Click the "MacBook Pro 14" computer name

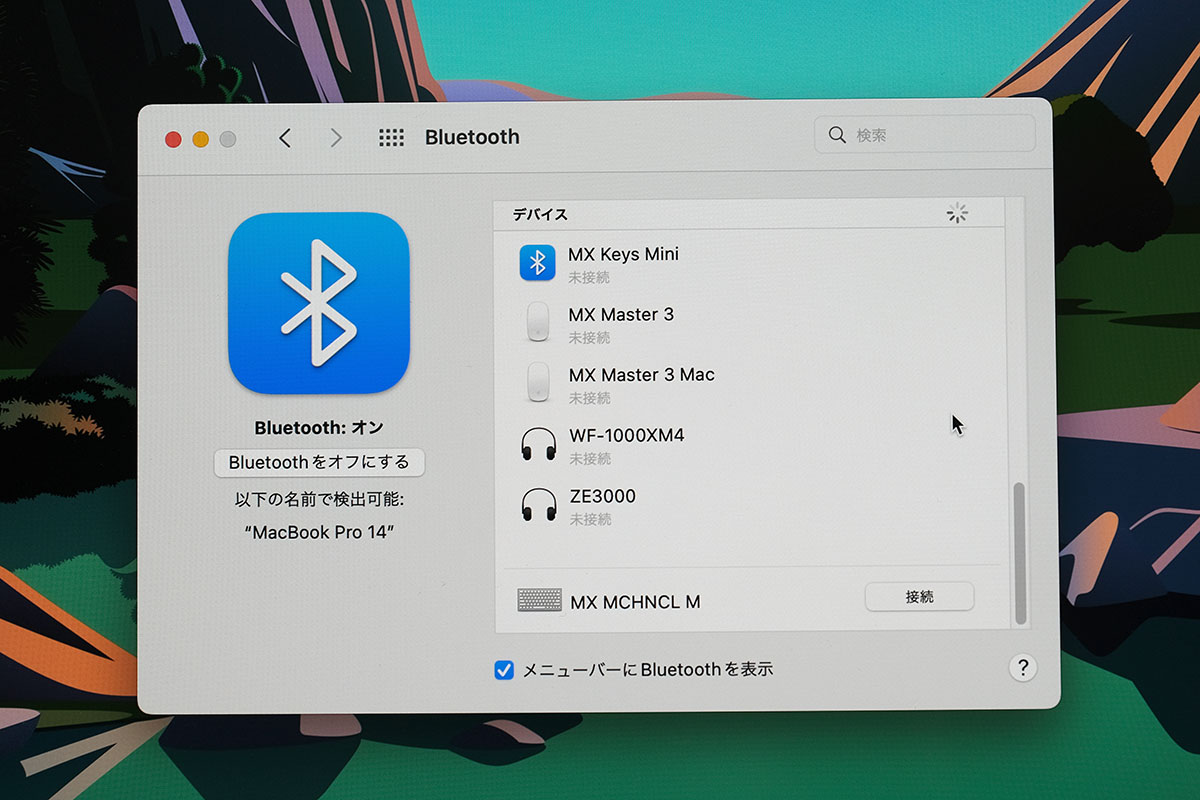click(x=319, y=532)
